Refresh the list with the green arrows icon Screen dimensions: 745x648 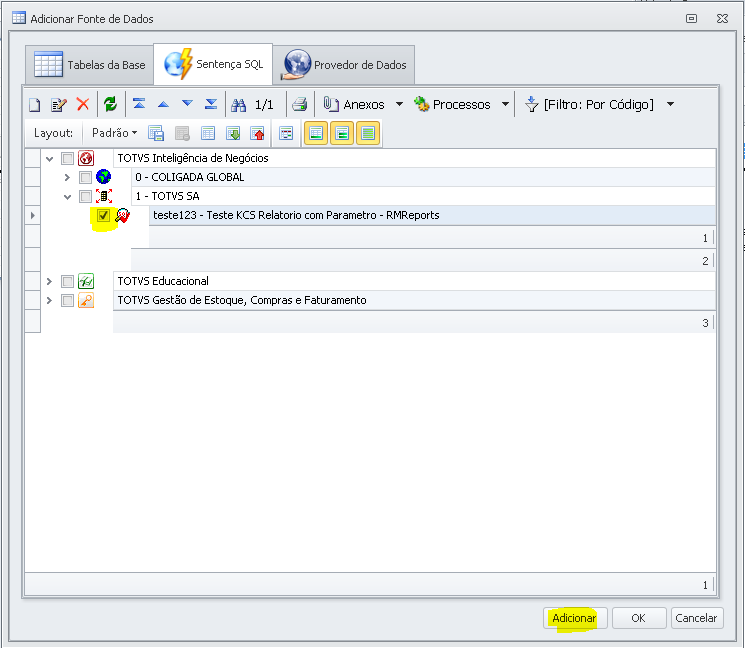pos(110,104)
